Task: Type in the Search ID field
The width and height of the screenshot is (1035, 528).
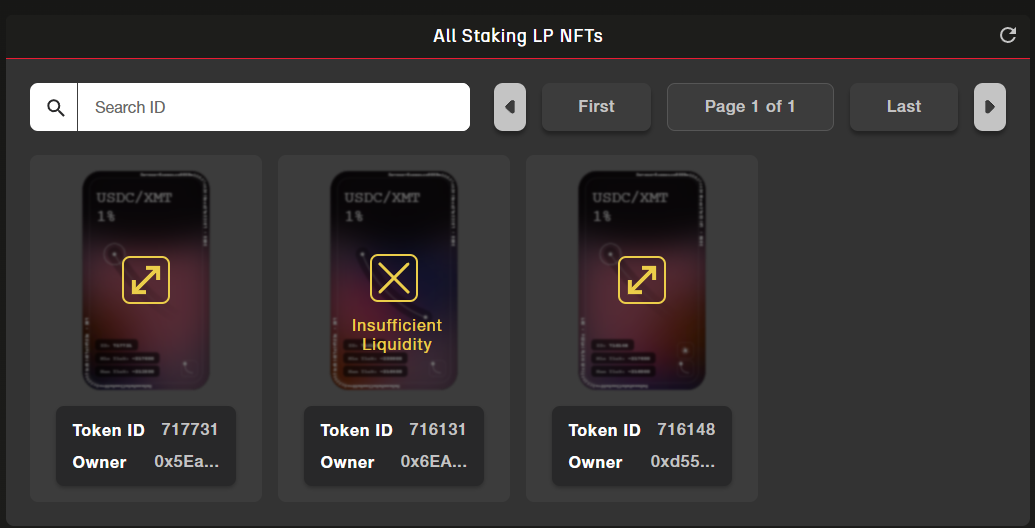Action: tap(273, 107)
